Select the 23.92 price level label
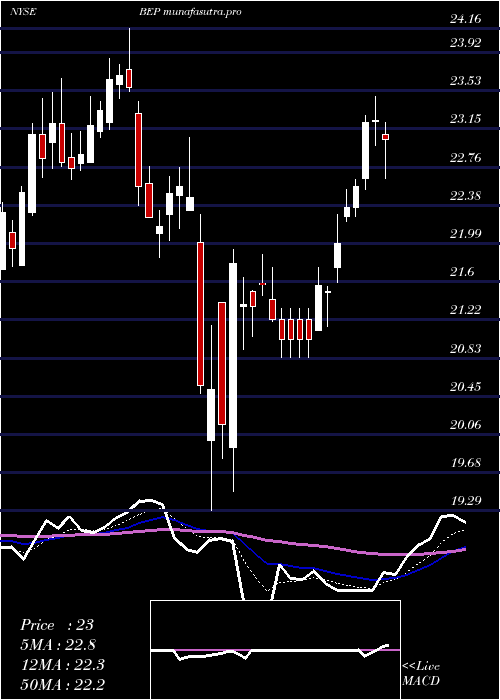This screenshot has height=700, width=500. tap(466, 43)
